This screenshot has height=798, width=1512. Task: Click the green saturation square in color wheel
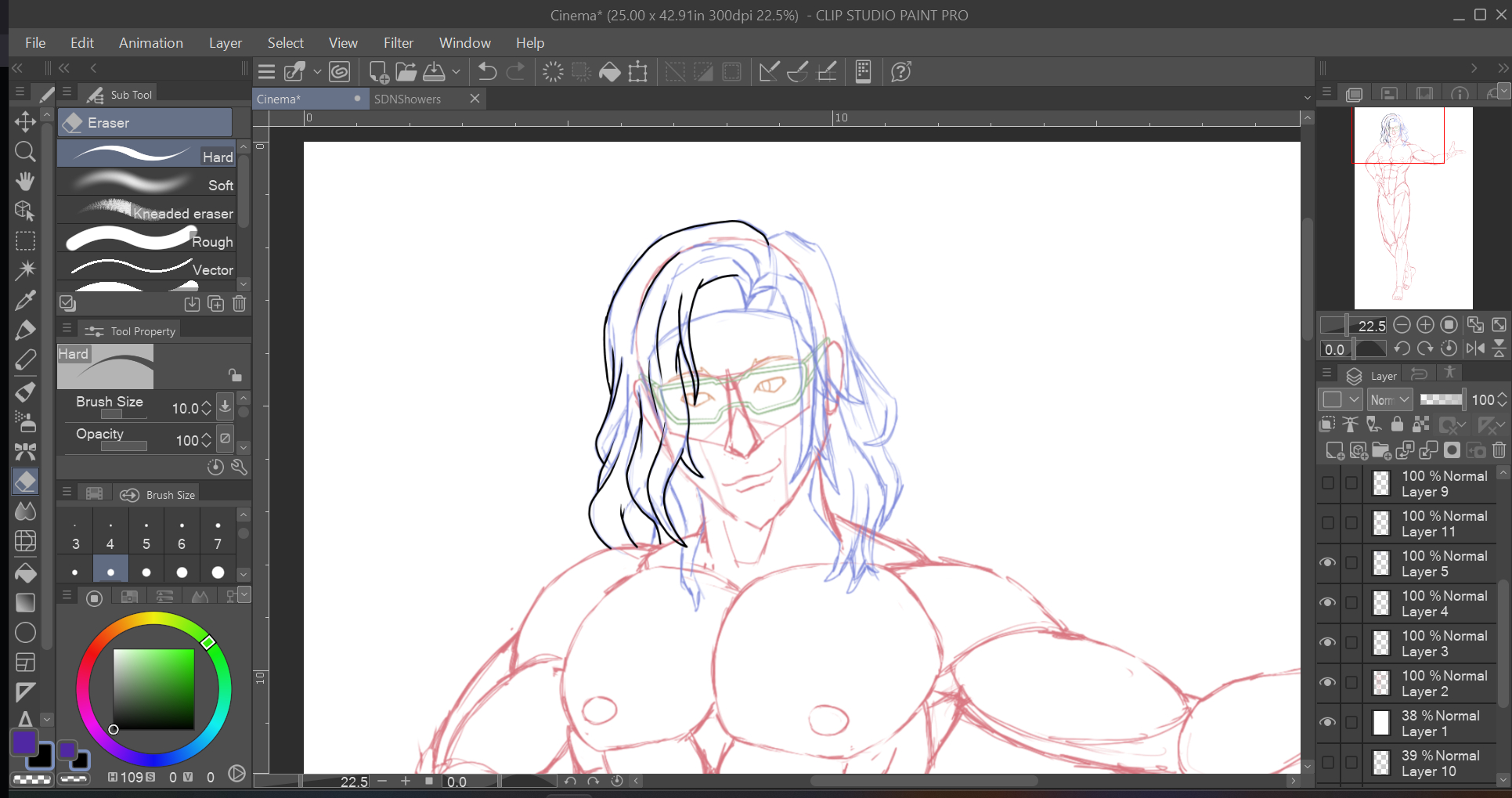click(x=153, y=689)
